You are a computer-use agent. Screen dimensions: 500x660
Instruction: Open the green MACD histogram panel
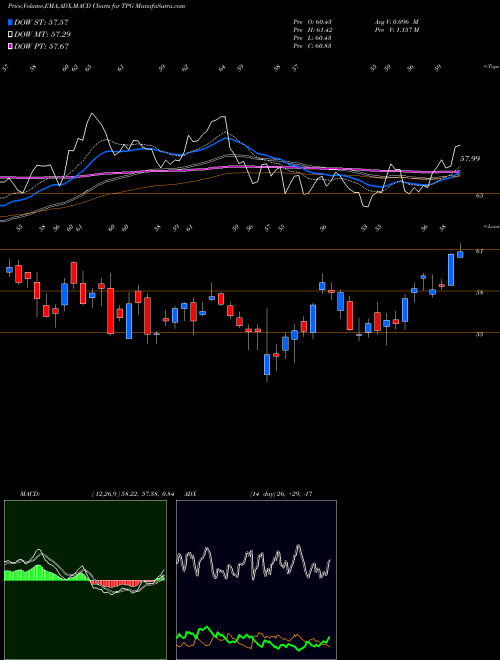click(85, 580)
